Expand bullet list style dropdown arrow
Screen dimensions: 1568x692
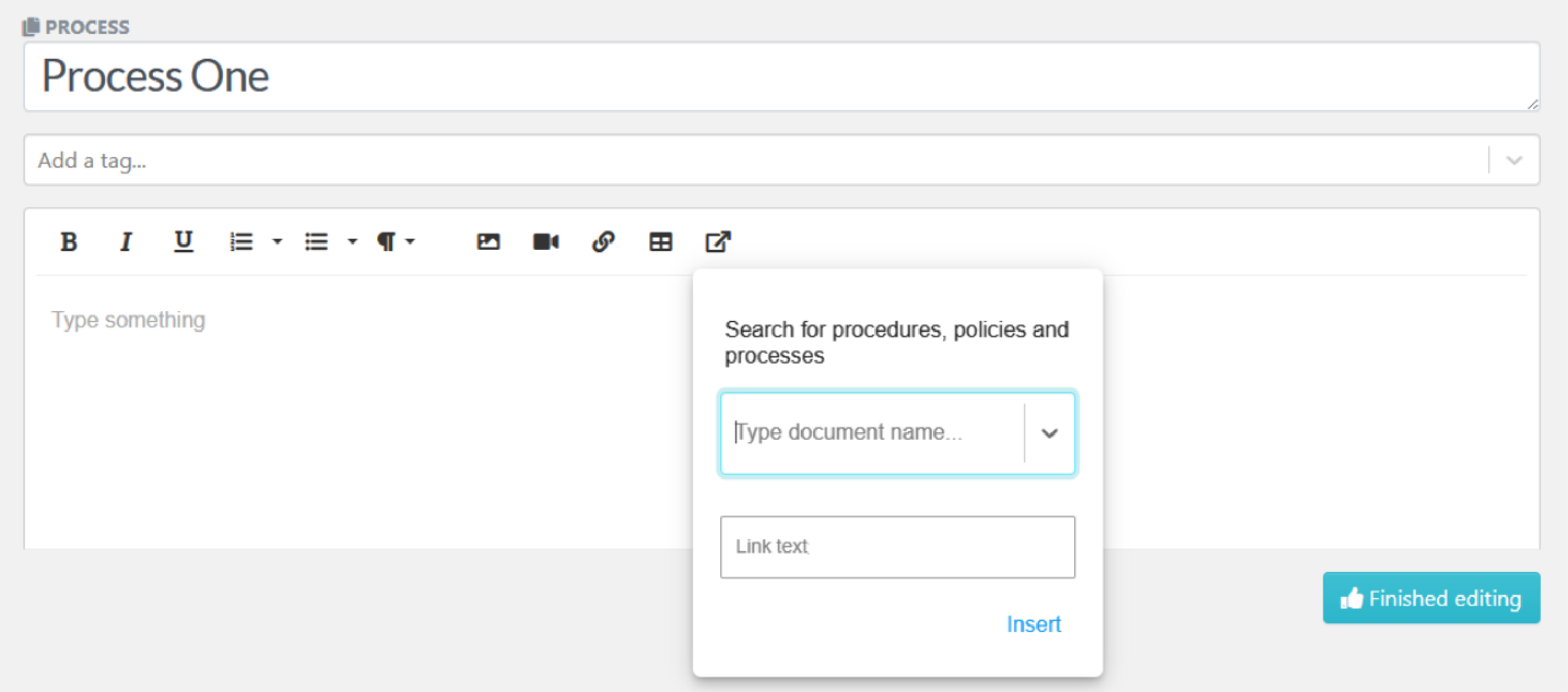point(352,242)
